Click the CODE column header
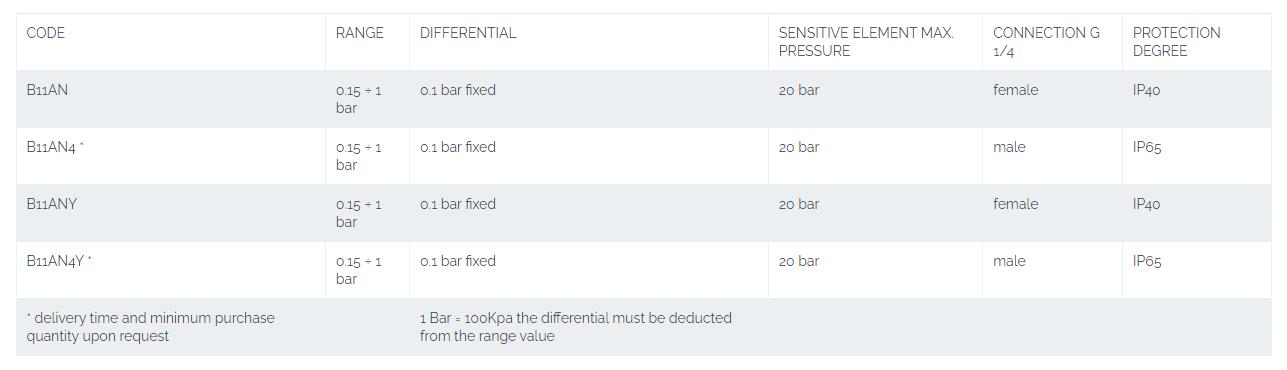This screenshot has width=1287, height=370. click(x=46, y=33)
